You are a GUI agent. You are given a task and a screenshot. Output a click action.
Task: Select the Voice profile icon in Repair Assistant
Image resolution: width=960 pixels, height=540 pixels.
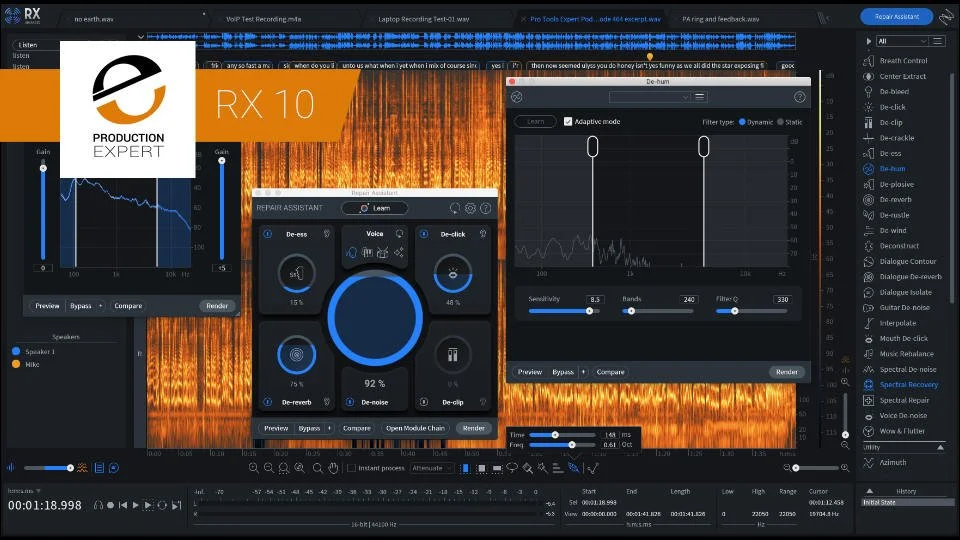click(351, 252)
